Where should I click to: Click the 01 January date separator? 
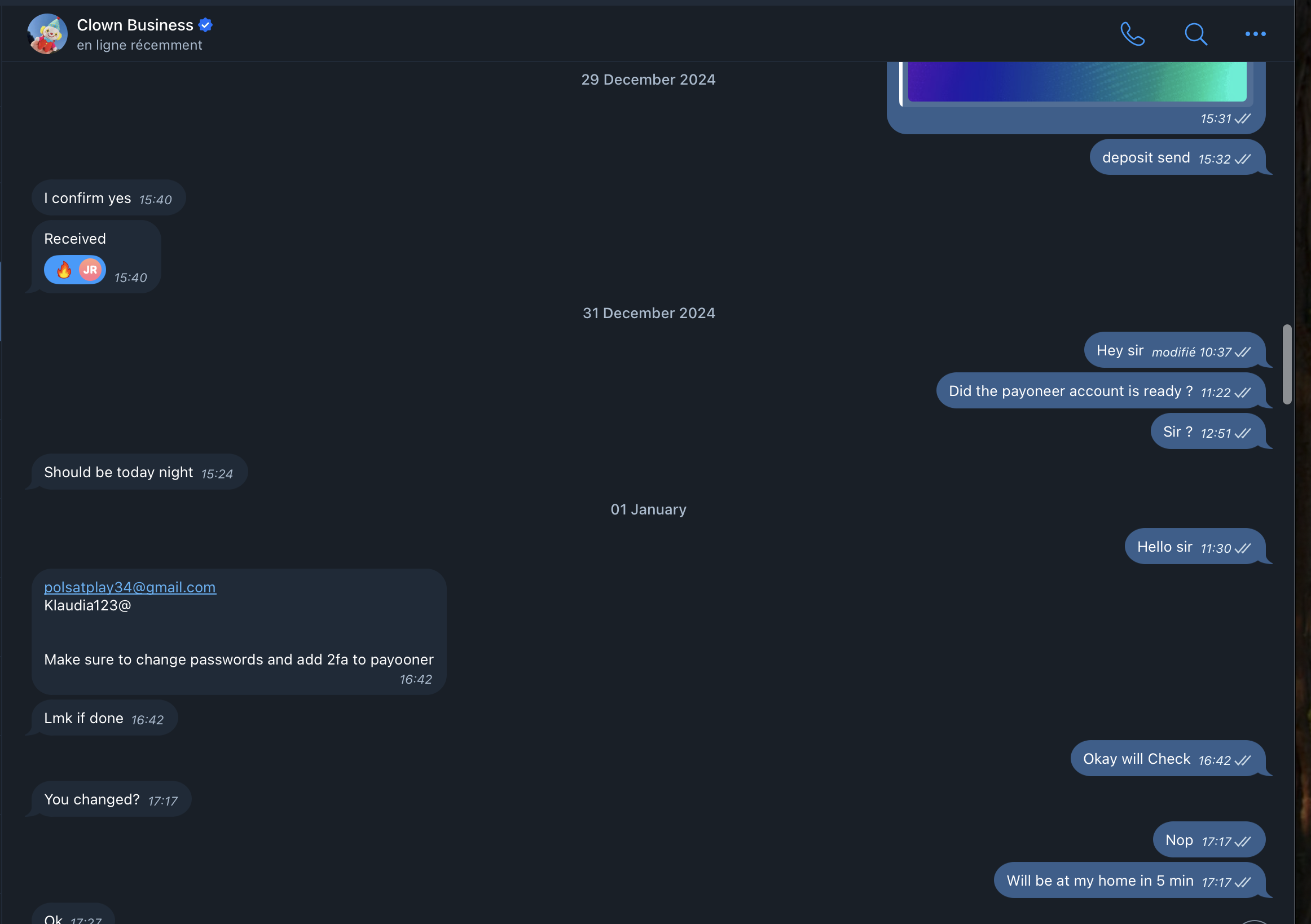pos(649,509)
